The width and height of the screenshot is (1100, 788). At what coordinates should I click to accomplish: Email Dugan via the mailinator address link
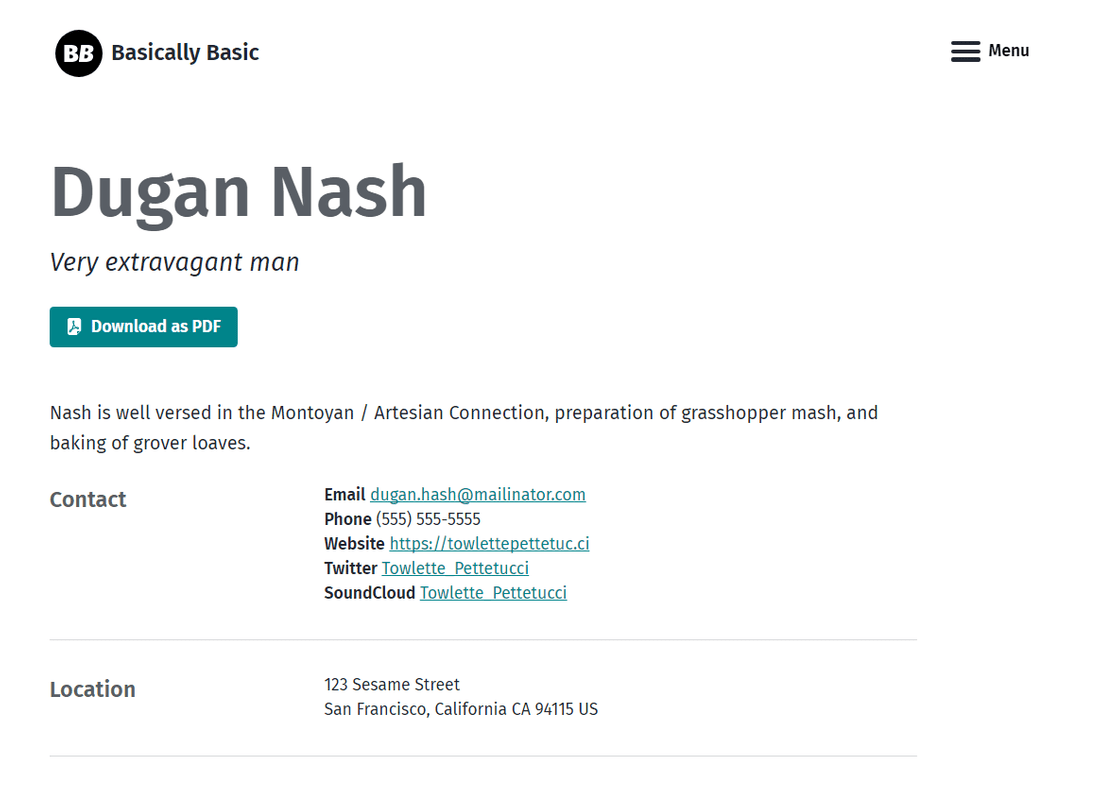pos(478,494)
